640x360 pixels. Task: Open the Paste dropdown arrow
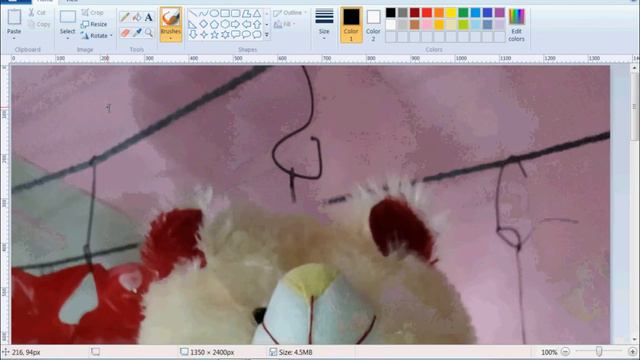point(14,39)
